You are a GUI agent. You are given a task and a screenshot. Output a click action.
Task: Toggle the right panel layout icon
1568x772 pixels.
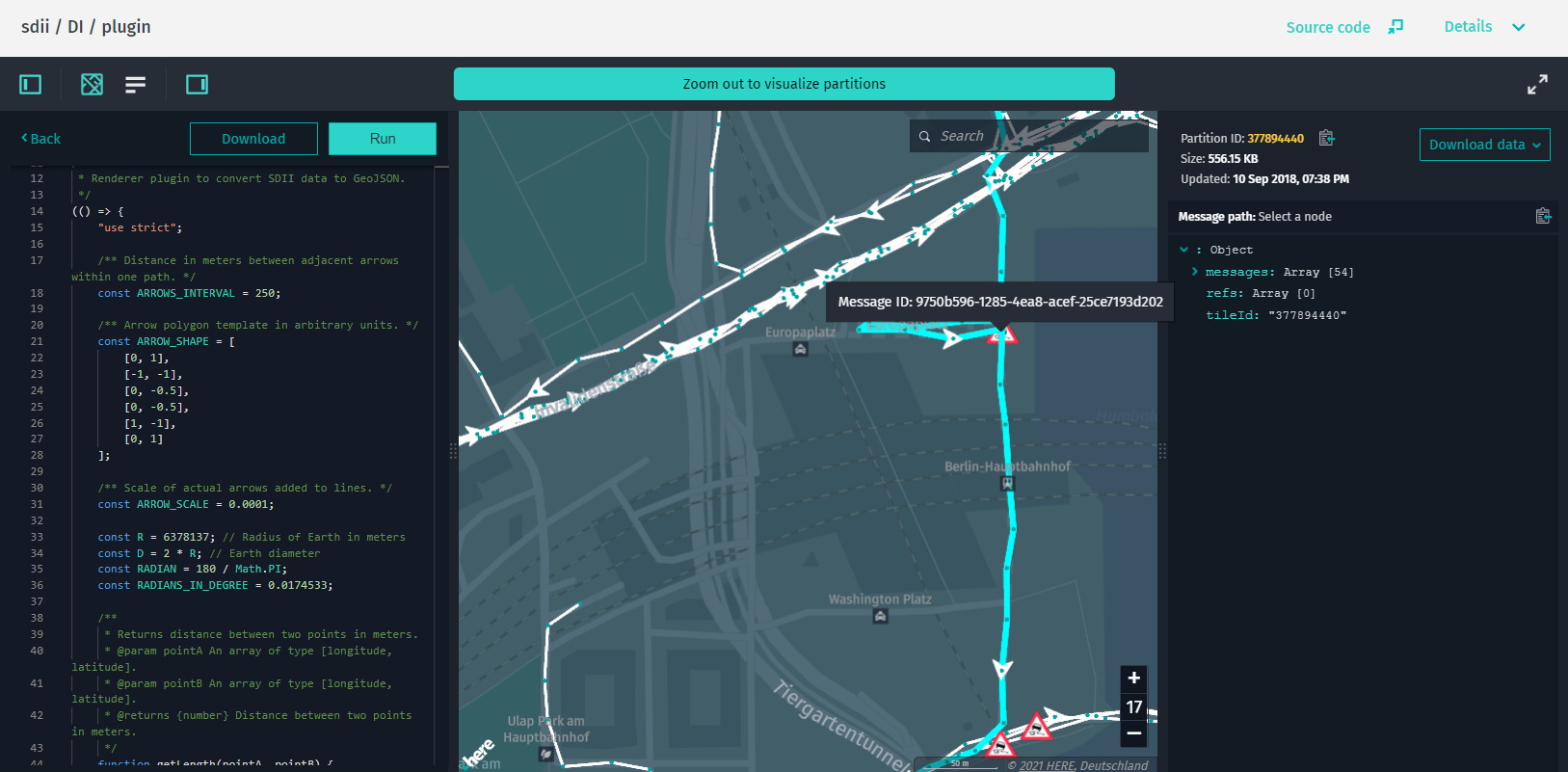(x=197, y=85)
